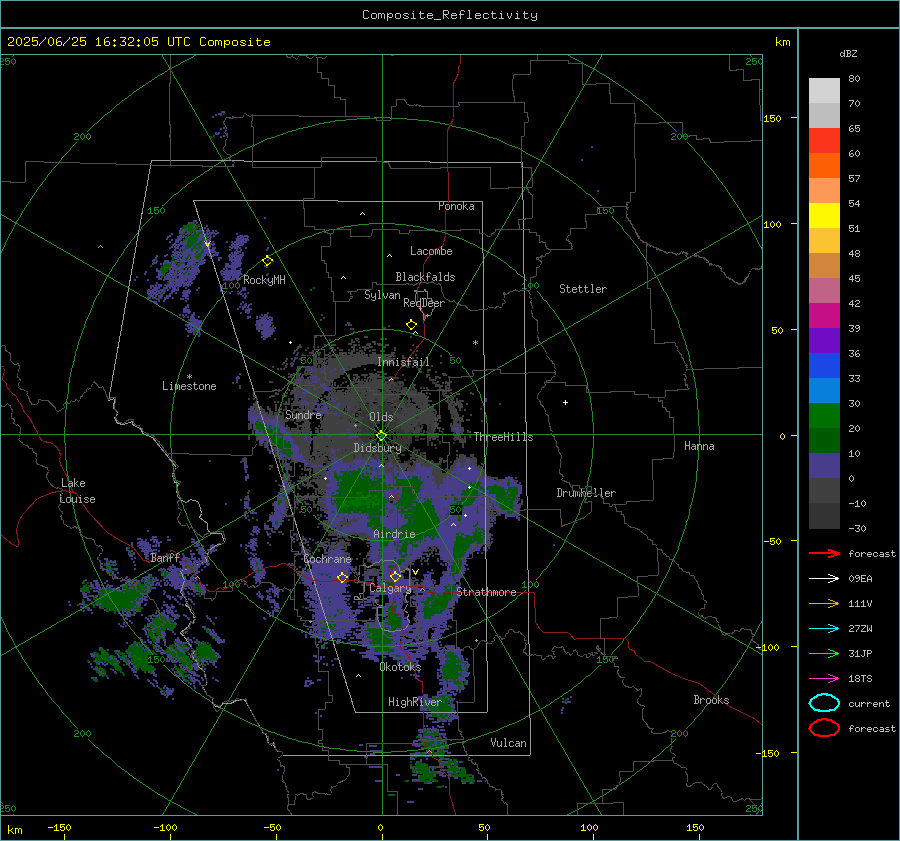The height and width of the screenshot is (841, 900).
Task: Click the white 09EA arrow in the legend
Action: coord(825,578)
